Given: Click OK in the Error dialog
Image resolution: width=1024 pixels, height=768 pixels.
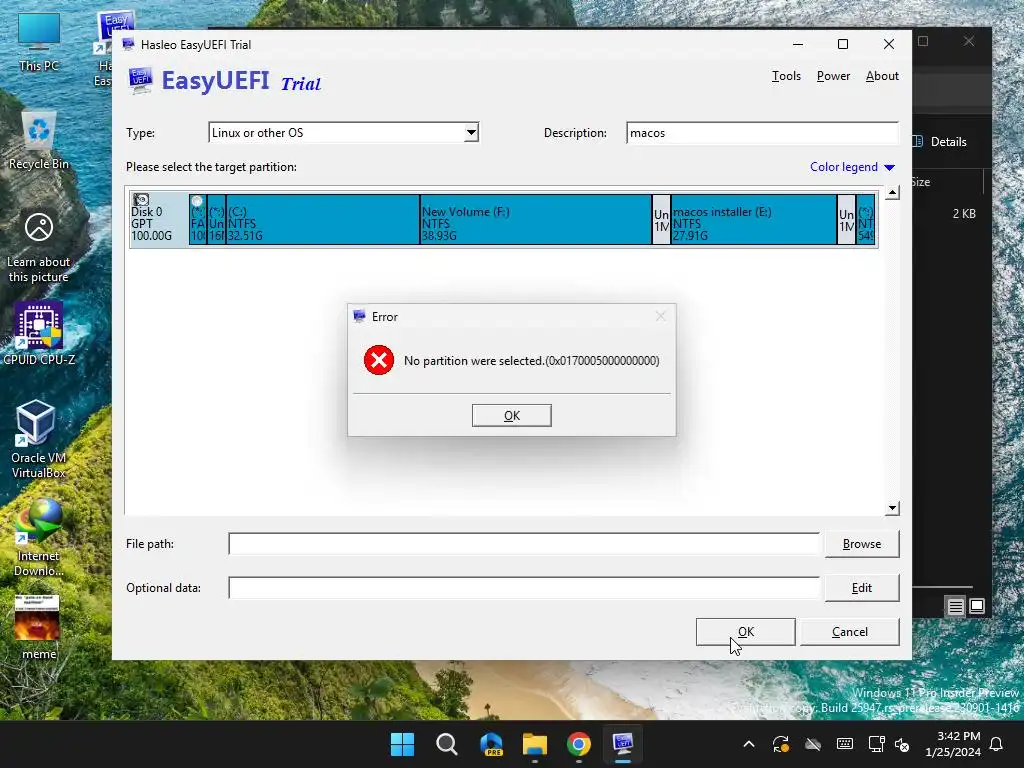Looking at the screenshot, I should coord(511,415).
